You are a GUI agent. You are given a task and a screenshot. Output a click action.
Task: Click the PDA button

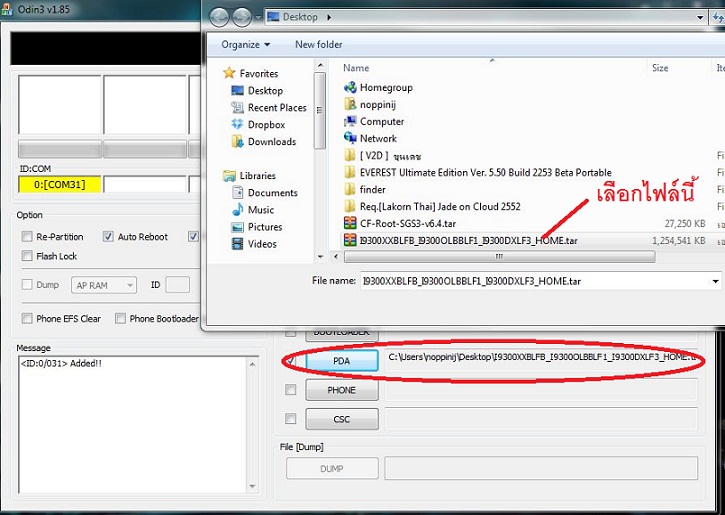342,361
